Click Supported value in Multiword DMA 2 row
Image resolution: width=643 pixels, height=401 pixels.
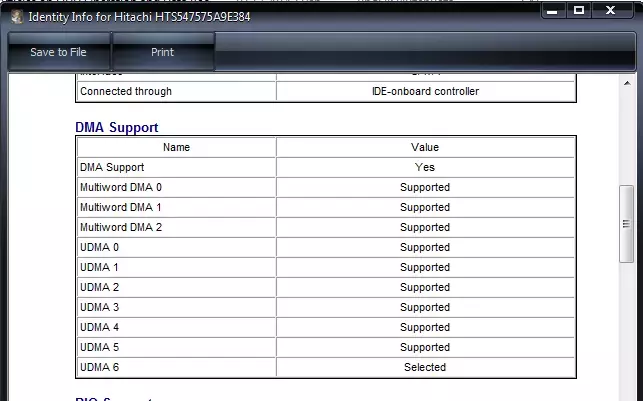point(425,227)
